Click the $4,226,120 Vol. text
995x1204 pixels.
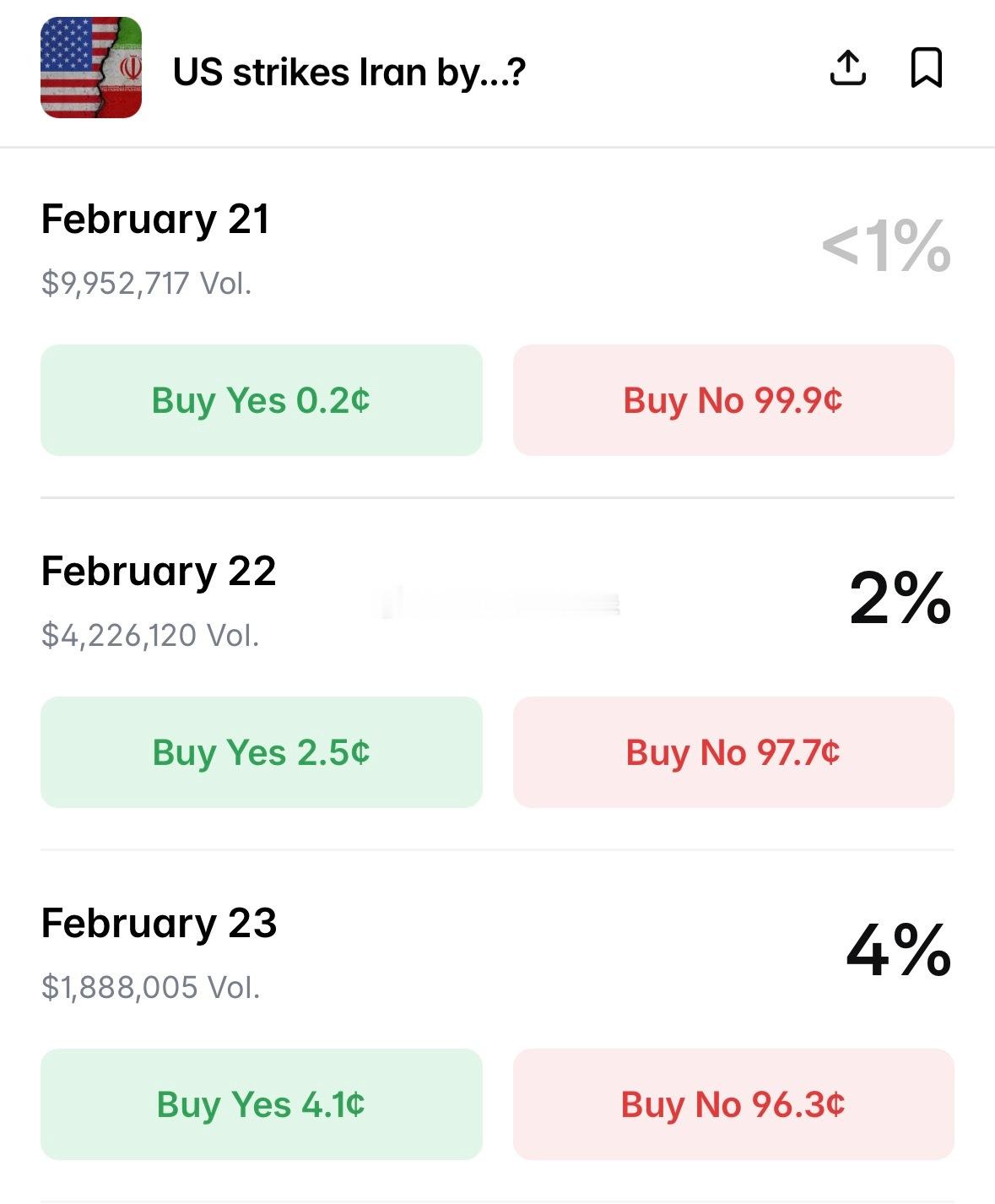[x=150, y=635]
